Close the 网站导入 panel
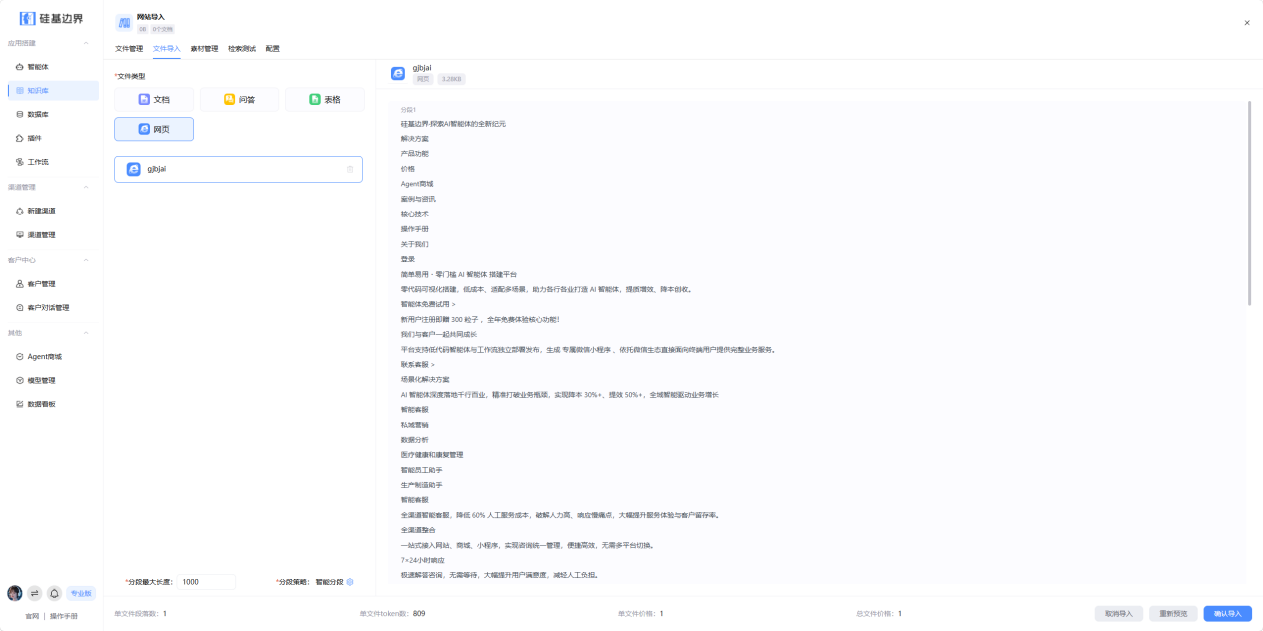The height and width of the screenshot is (631, 1263). click(x=1247, y=22)
